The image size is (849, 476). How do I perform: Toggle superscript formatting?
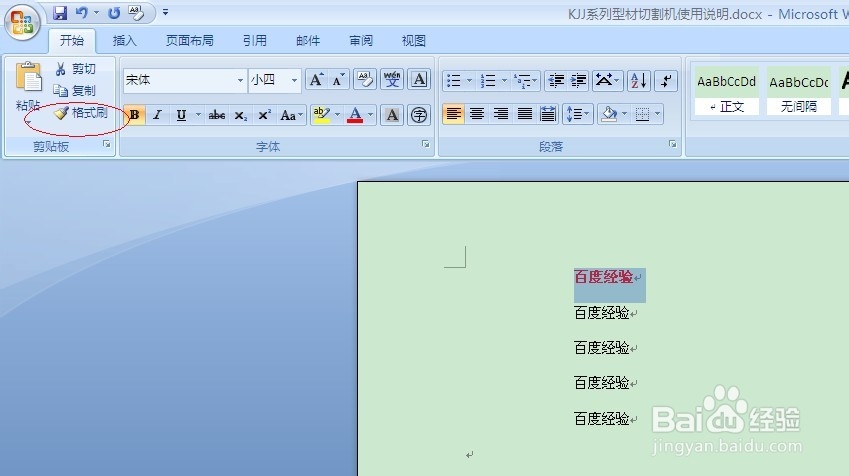click(264, 115)
